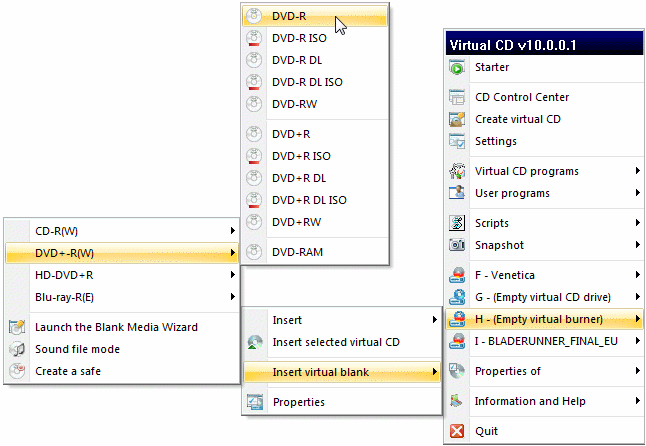This screenshot has width=646, height=446.
Task: Open Properties in the burner submenu
Action: [298, 403]
